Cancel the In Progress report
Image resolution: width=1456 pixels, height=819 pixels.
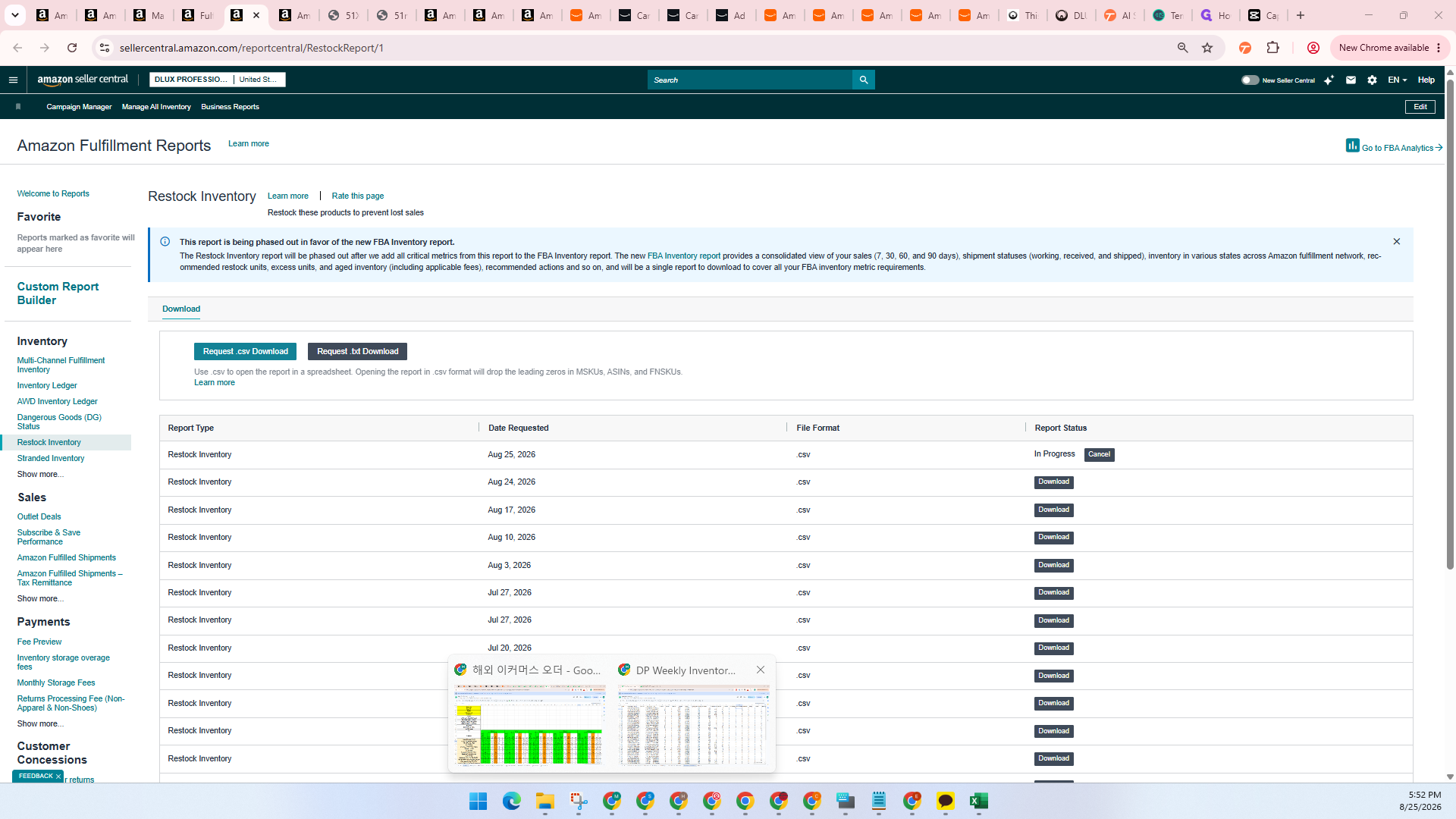click(1099, 454)
